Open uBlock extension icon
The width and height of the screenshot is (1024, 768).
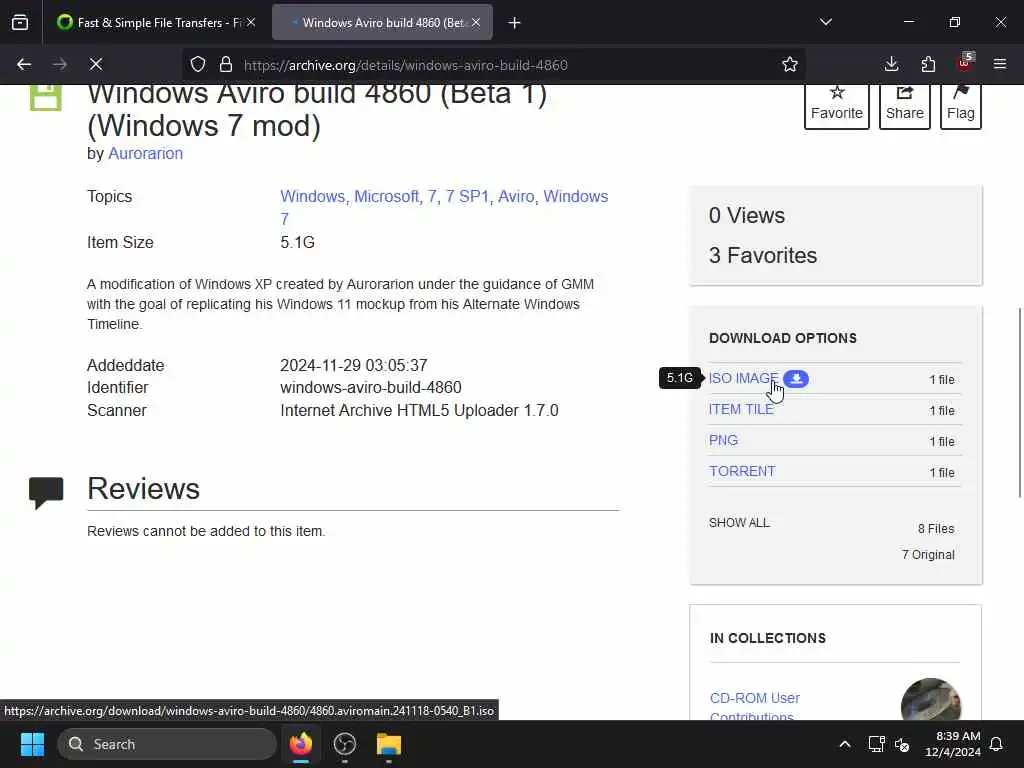pos(965,63)
